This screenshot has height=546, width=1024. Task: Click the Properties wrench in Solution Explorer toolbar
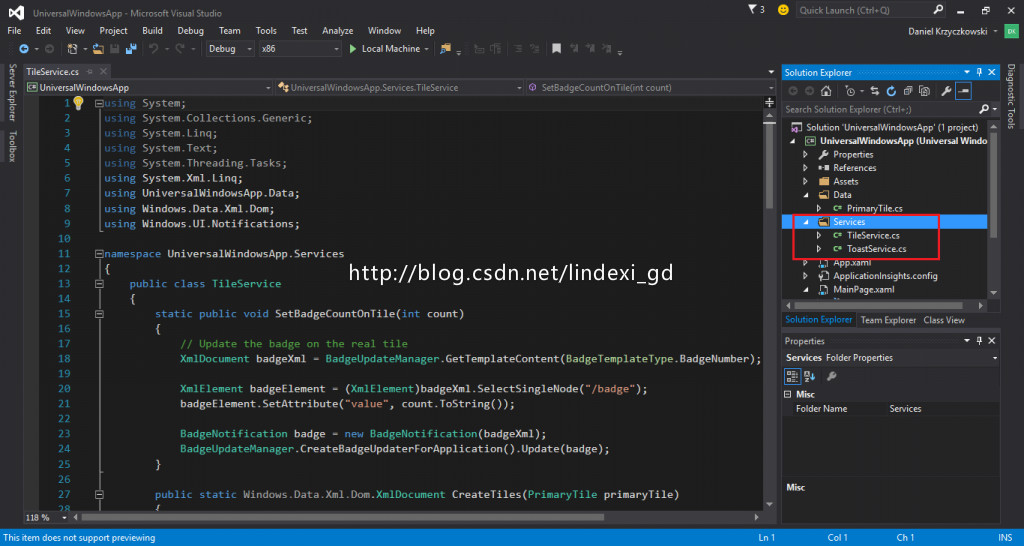tap(946, 91)
